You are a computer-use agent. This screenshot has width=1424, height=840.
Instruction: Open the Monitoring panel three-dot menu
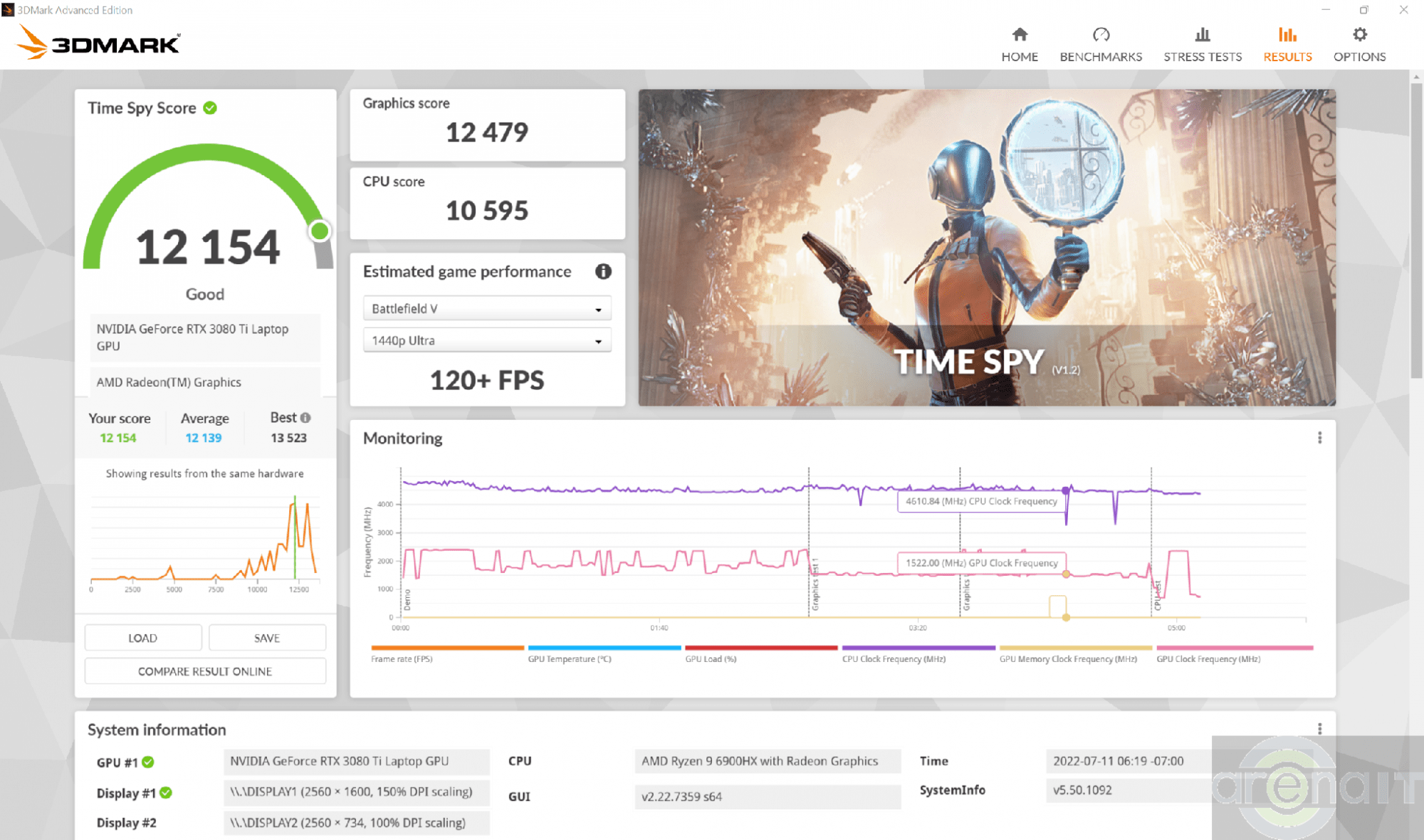pyautogui.click(x=1319, y=438)
